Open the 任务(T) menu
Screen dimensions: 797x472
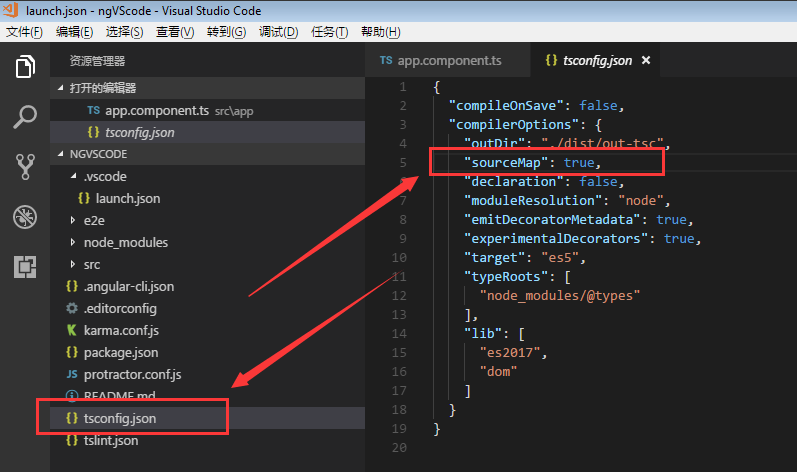click(329, 32)
